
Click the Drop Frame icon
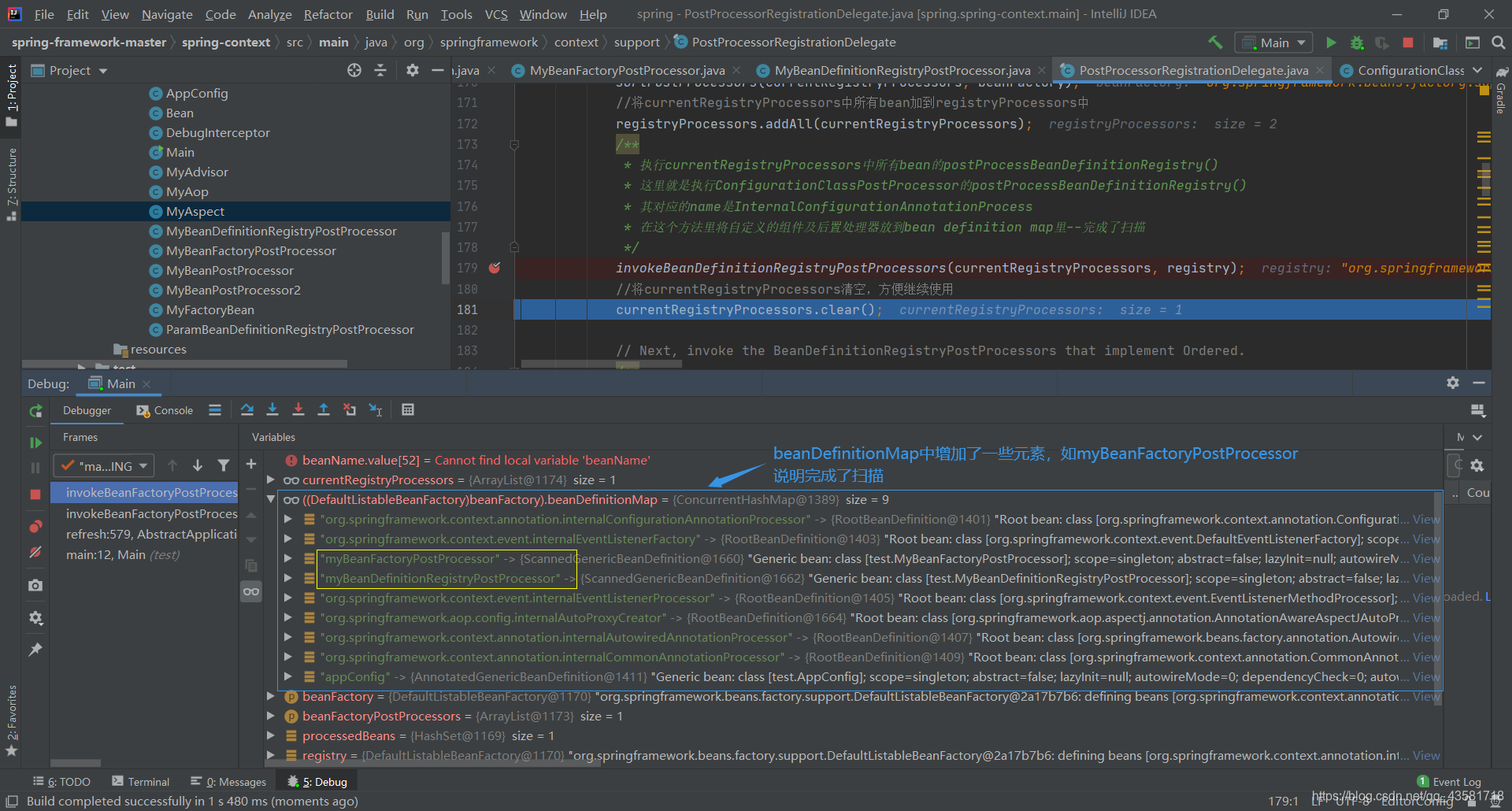pos(350,409)
